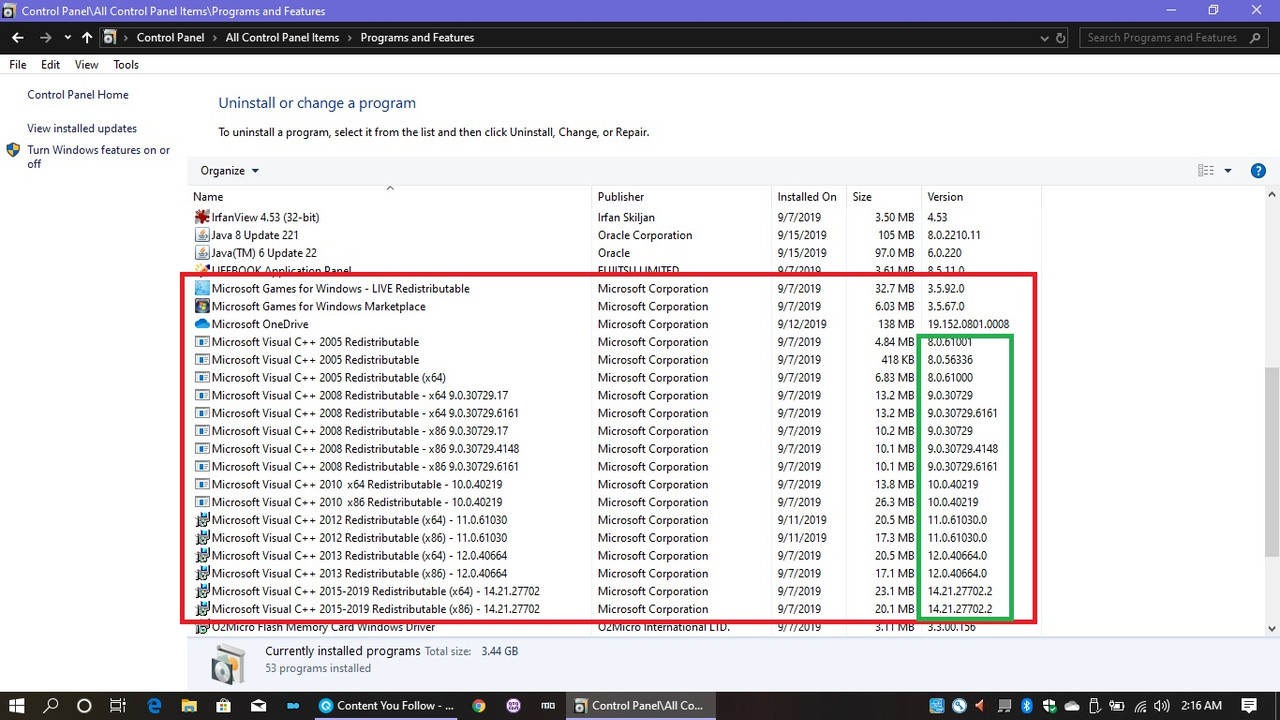Viewport: 1280px width, 720px height.
Task: Click the Bluetooth tray icon
Action: pos(1026,705)
